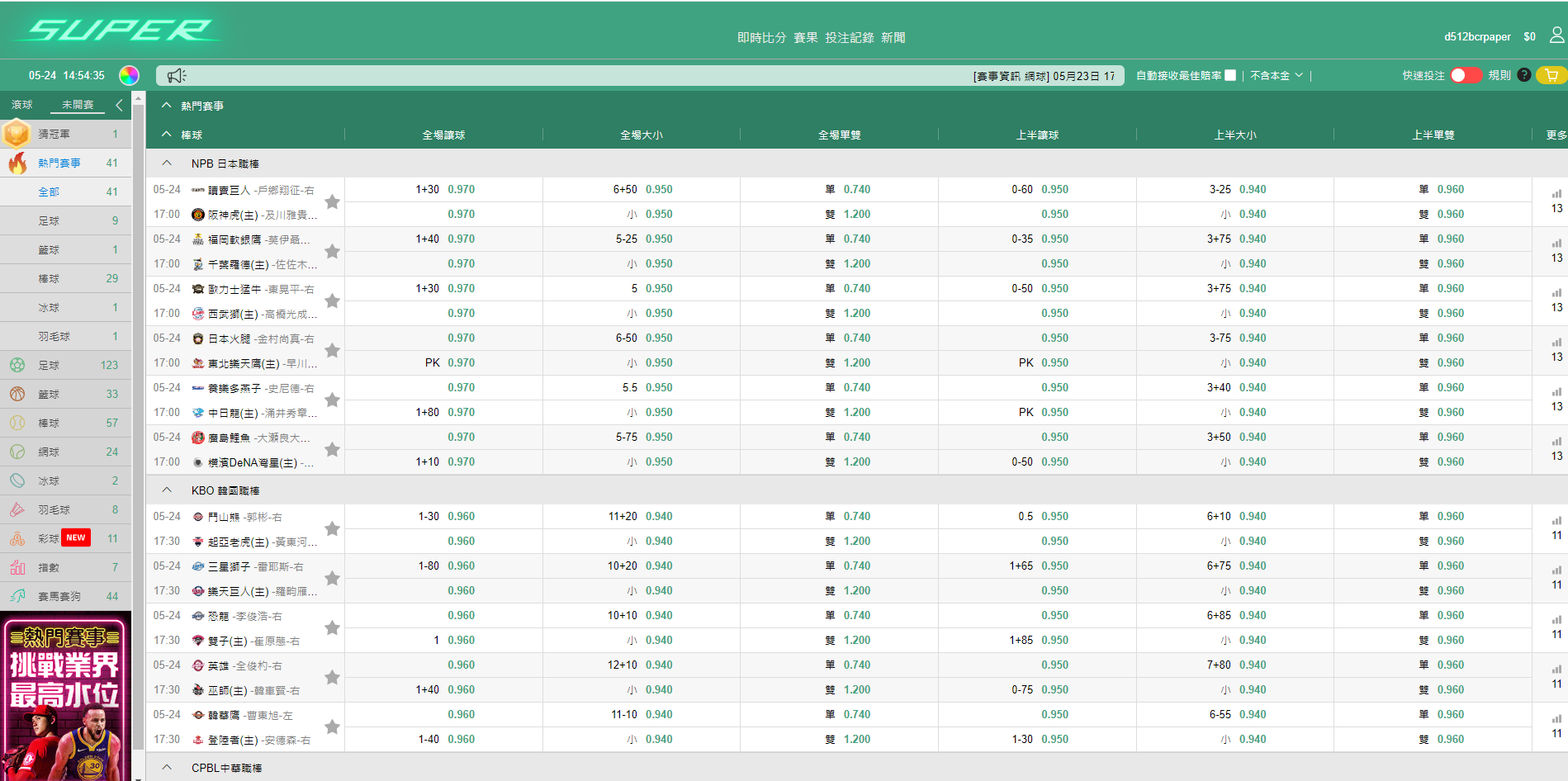Open 投注記錄 in top navigation
This screenshot has width=1568, height=781.
tap(849, 38)
